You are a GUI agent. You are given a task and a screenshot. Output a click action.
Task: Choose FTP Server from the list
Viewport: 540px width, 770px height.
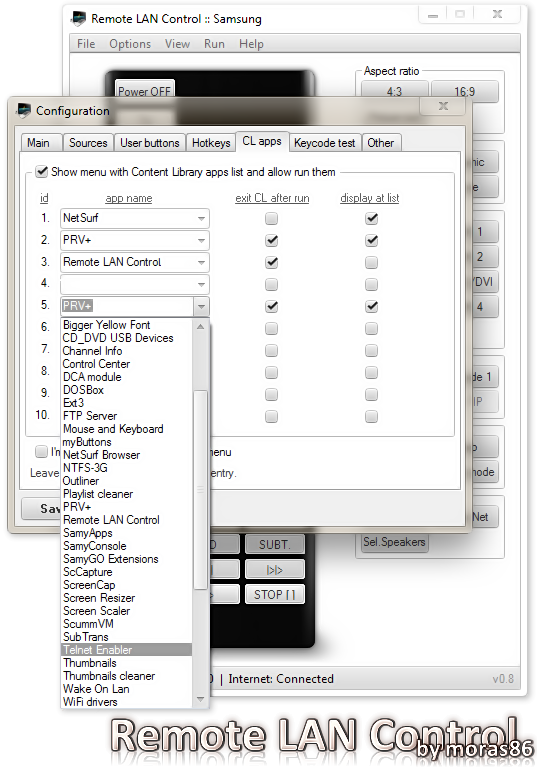(x=126, y=416)
